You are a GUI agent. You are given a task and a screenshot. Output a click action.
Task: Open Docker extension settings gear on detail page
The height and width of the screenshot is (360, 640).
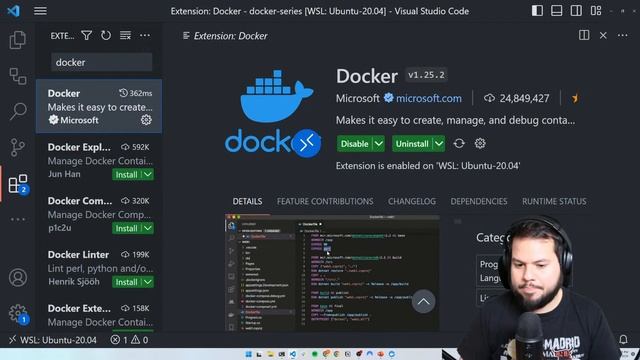[x=480, y=143]
